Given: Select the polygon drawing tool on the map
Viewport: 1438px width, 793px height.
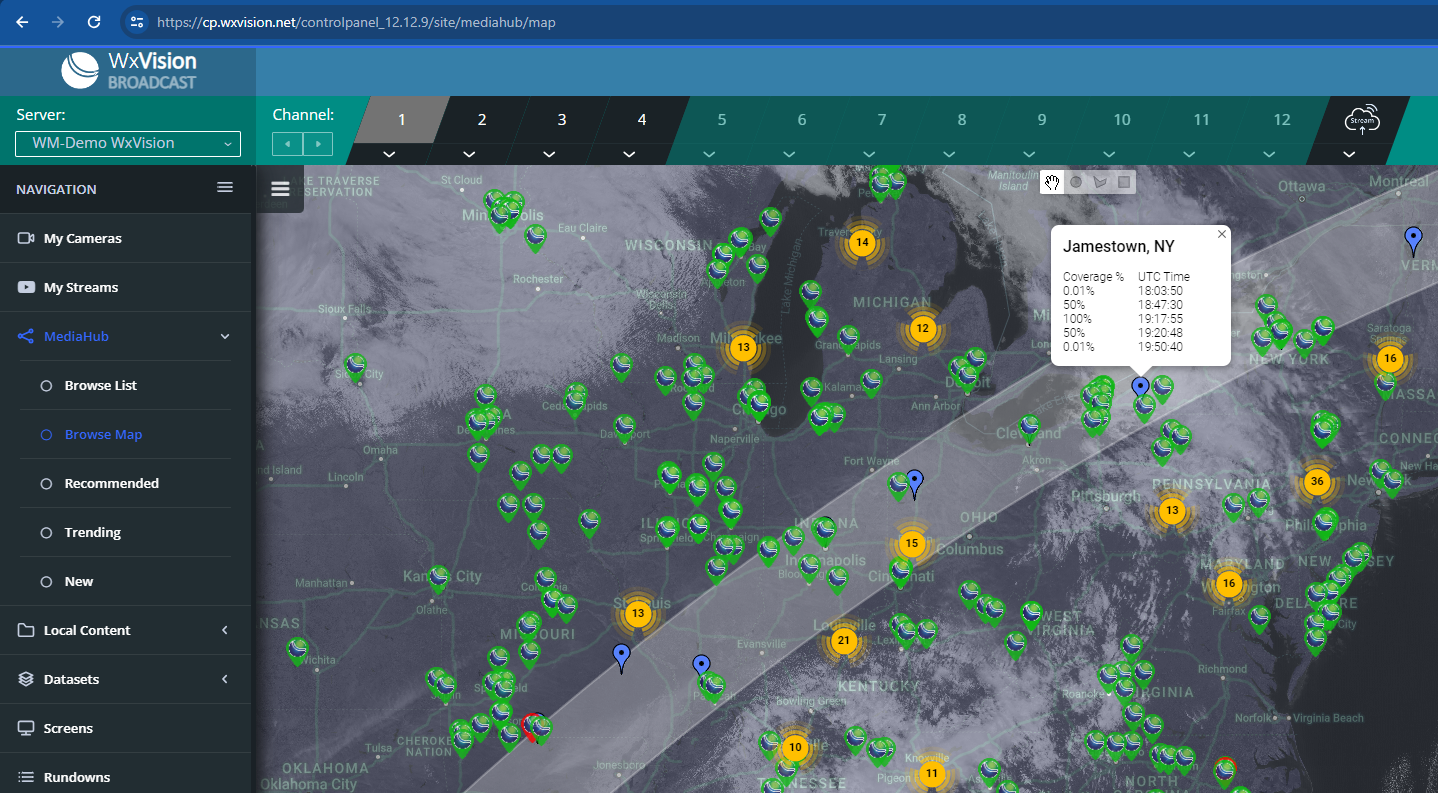Looking at the screenshot, I should (1100, 182).
